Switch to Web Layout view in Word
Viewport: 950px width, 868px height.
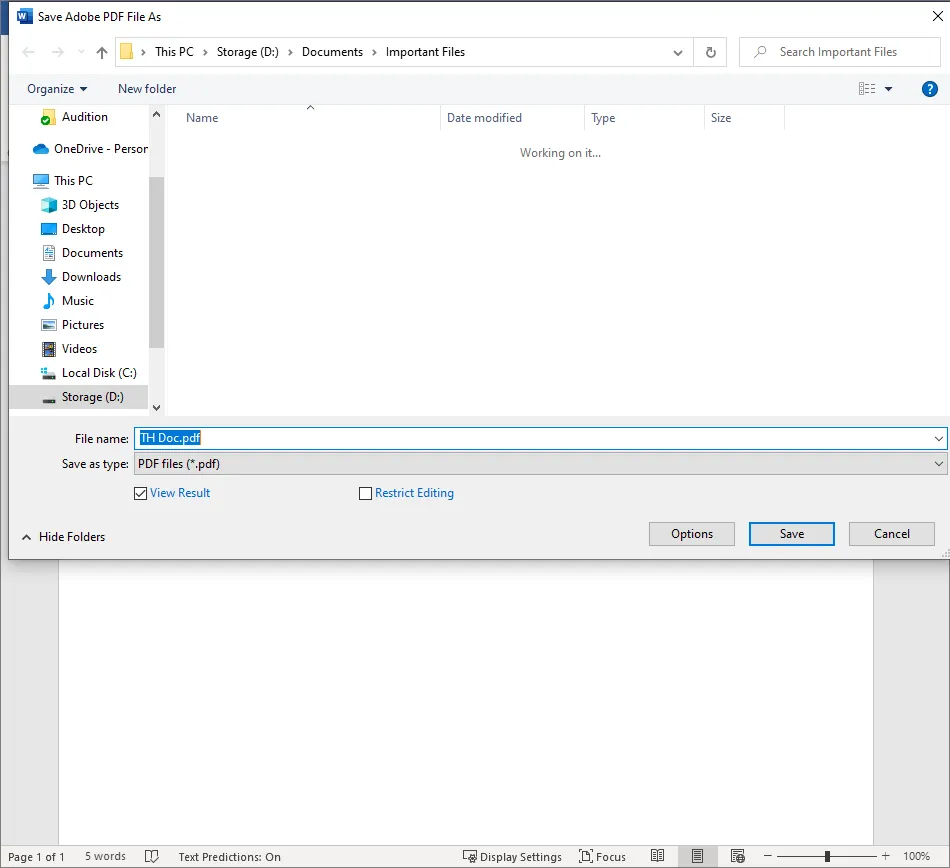point(737,856)
